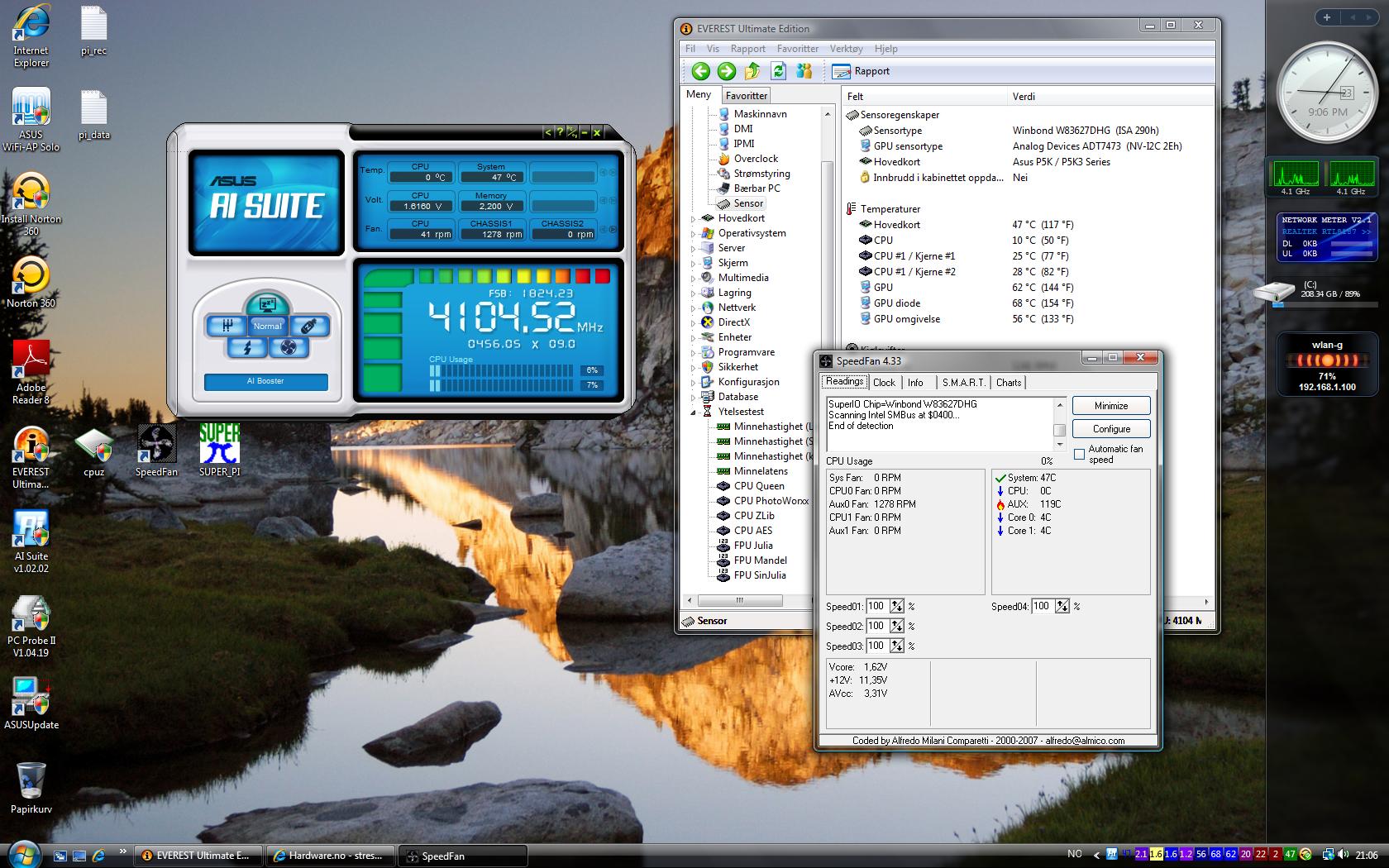Viewport: 1389px width, 868px height.
Task: Expand Multimedia node in tree
Action: [x=694, y=278]
